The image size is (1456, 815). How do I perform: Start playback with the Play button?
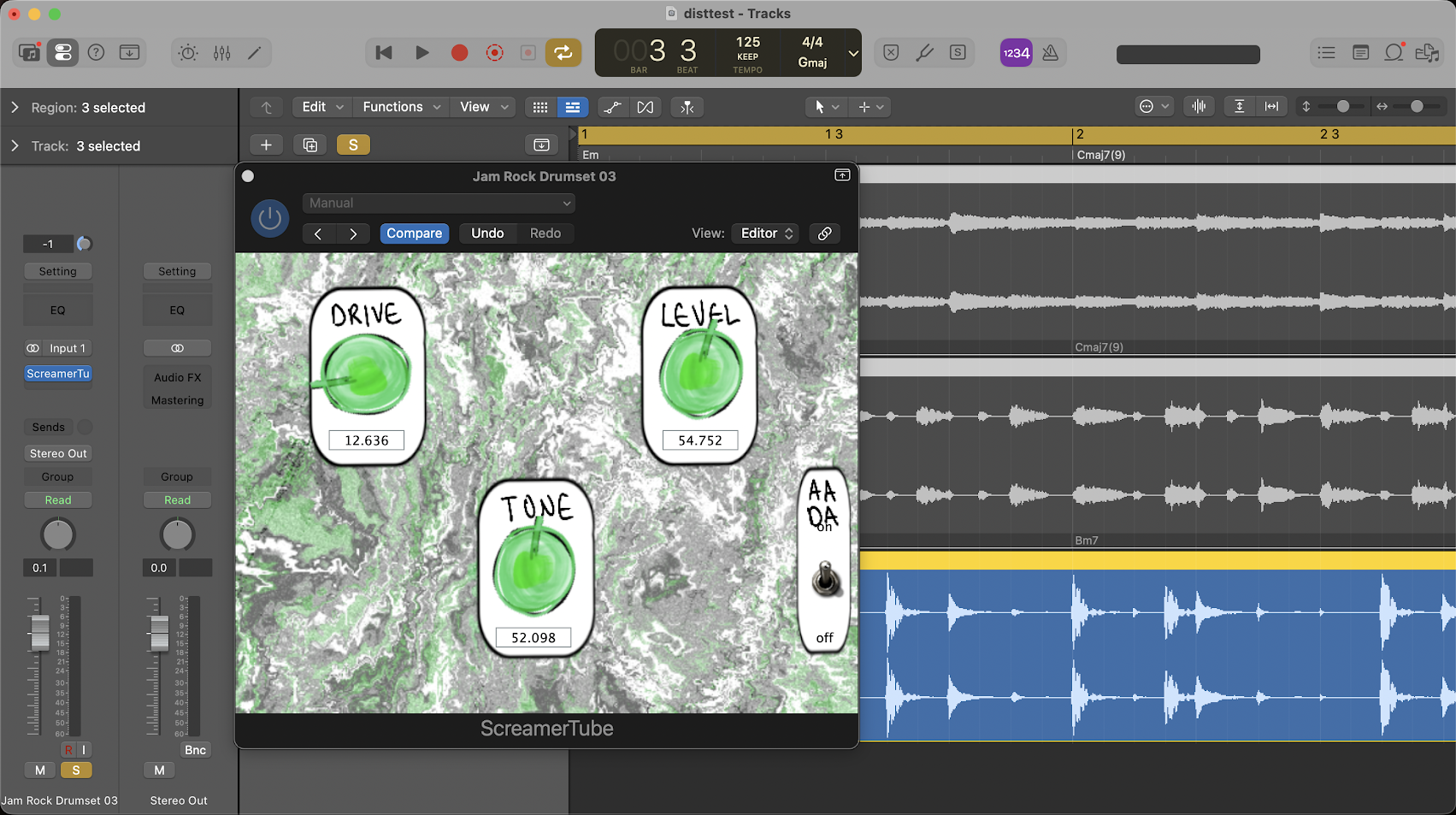click(x=421, y=53)
